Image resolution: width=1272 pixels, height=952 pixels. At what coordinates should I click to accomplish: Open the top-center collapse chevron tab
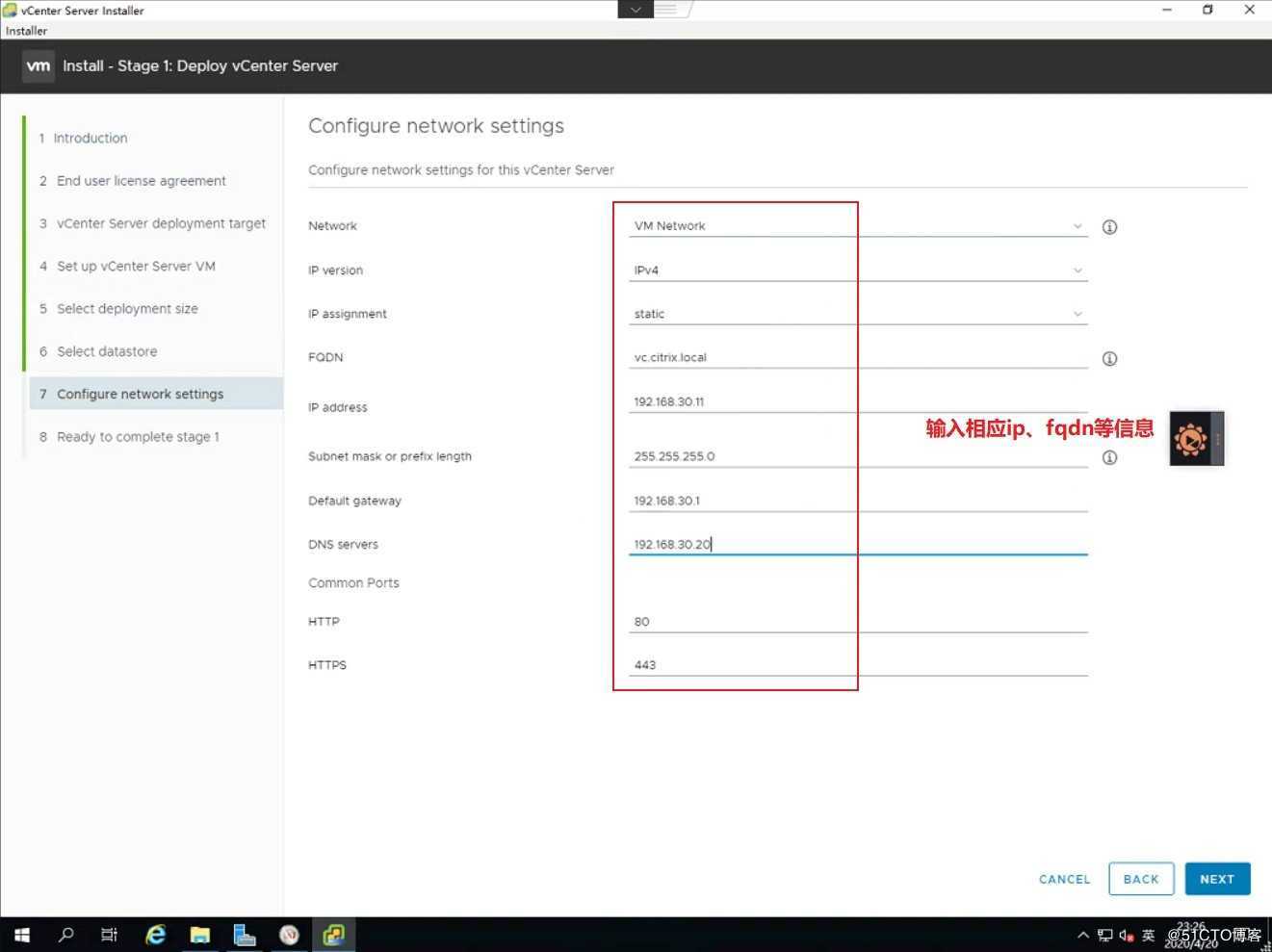[636, 10]
